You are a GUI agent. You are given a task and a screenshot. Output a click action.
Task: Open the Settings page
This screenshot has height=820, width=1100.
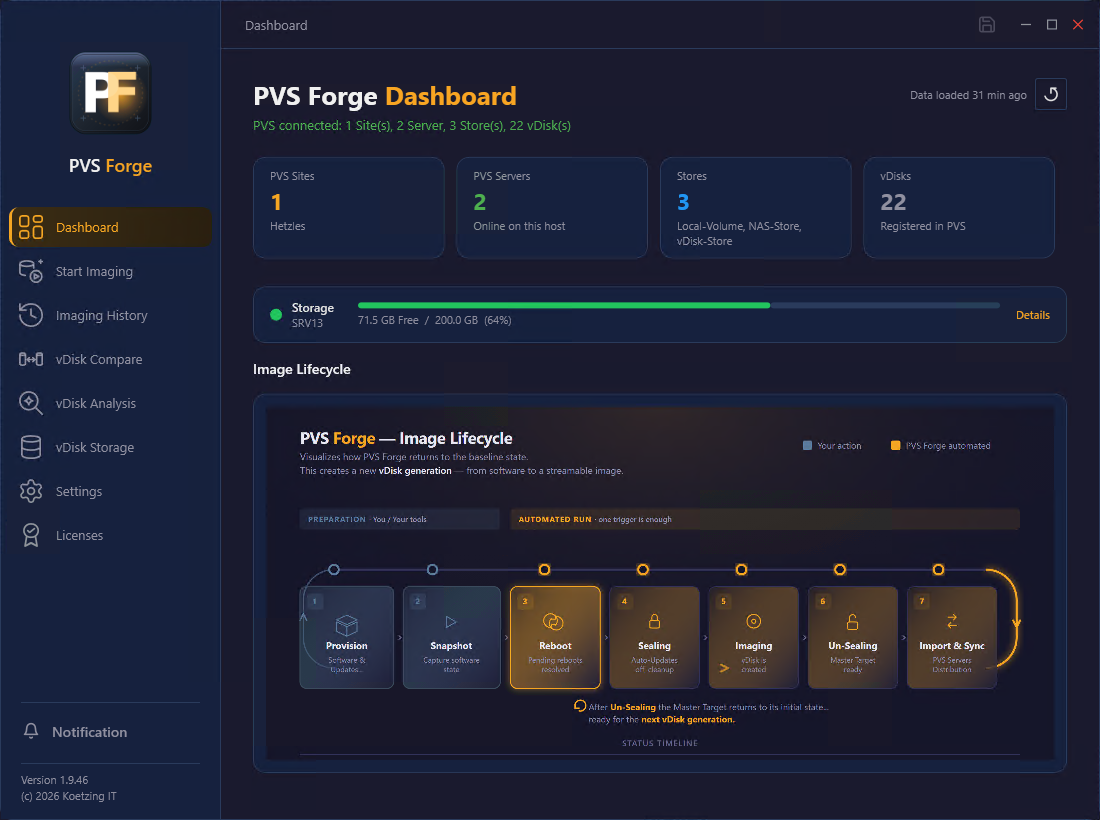coord(110,491)
